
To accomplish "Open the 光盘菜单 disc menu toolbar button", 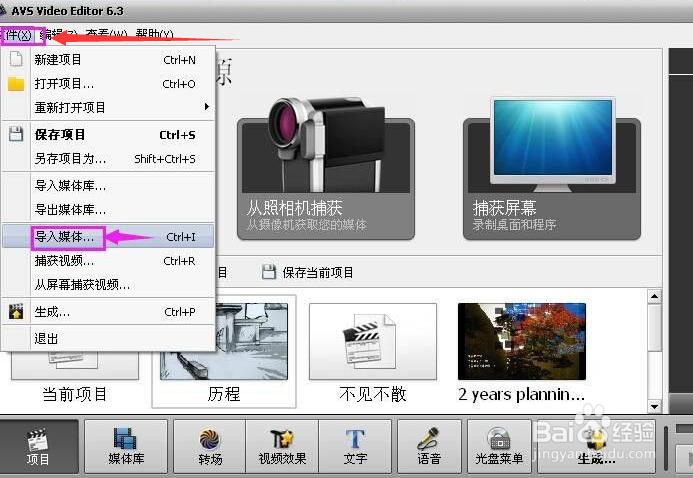I will coord(499,447).
